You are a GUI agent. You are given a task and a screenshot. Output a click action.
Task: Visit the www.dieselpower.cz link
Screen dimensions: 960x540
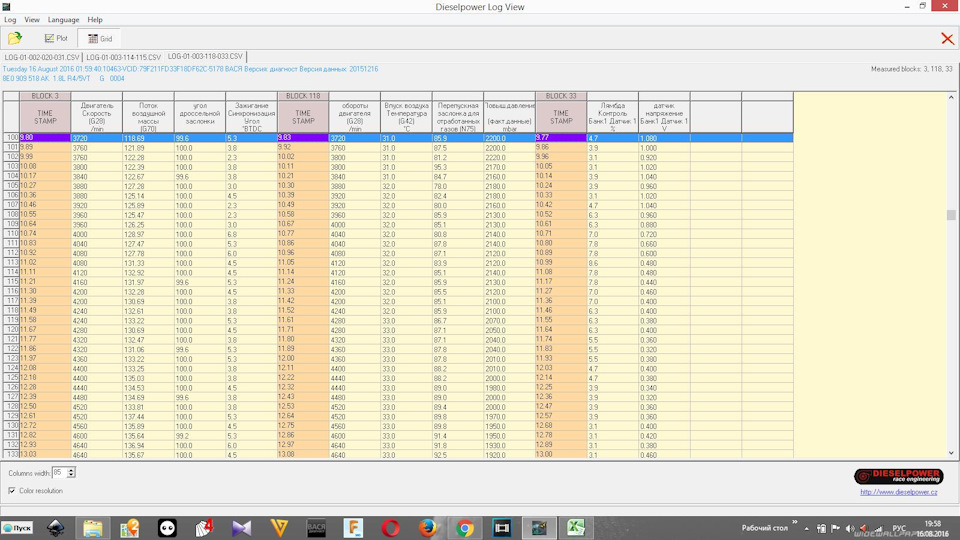click(900, 492)
